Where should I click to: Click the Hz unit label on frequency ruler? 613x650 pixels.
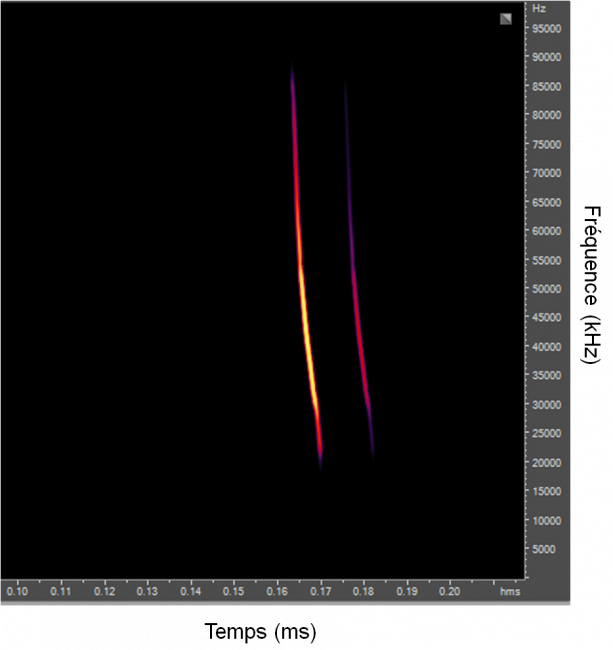click(x=539, y=8)
